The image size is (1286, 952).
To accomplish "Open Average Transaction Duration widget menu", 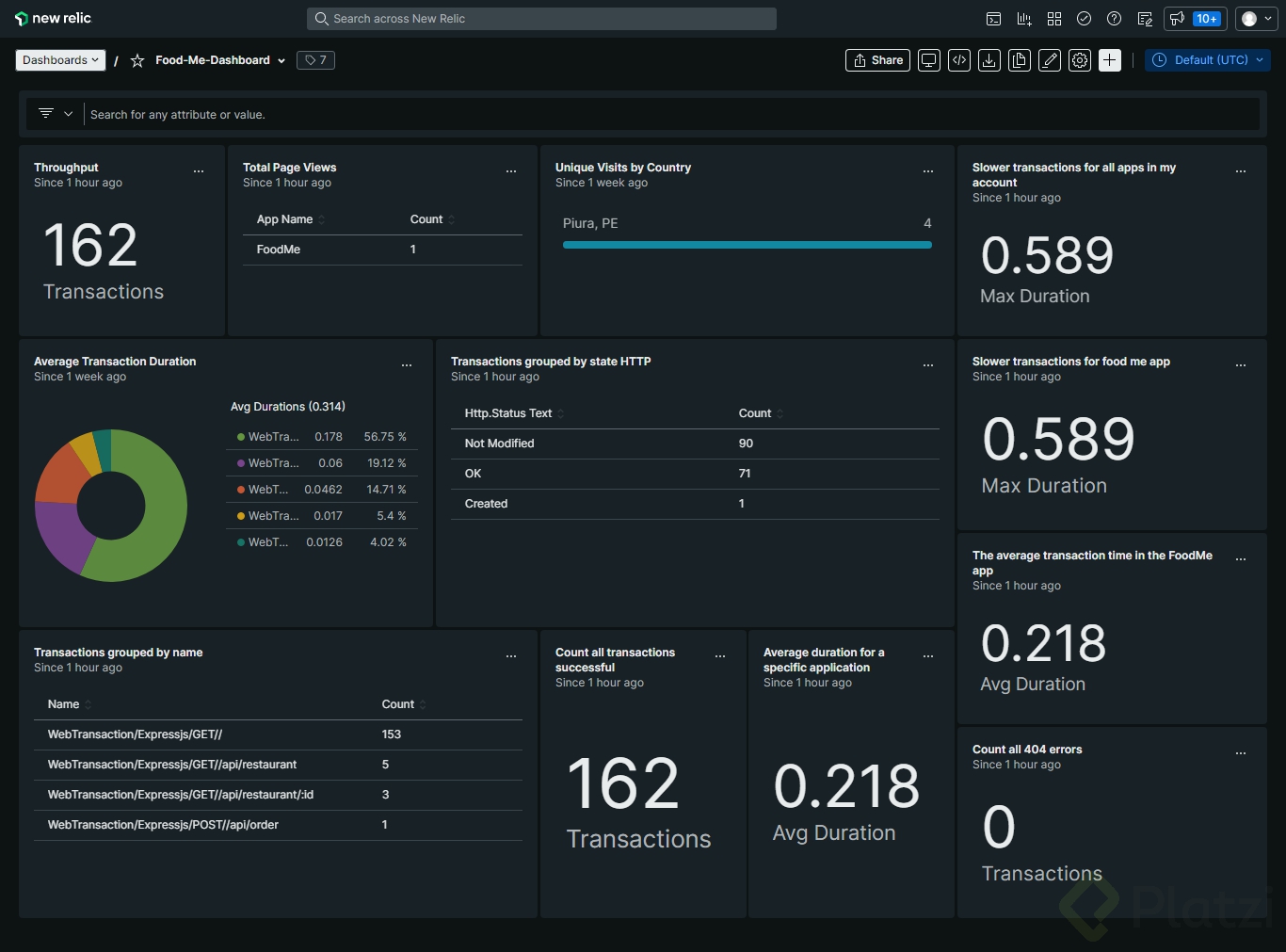I will coord(407,365).
